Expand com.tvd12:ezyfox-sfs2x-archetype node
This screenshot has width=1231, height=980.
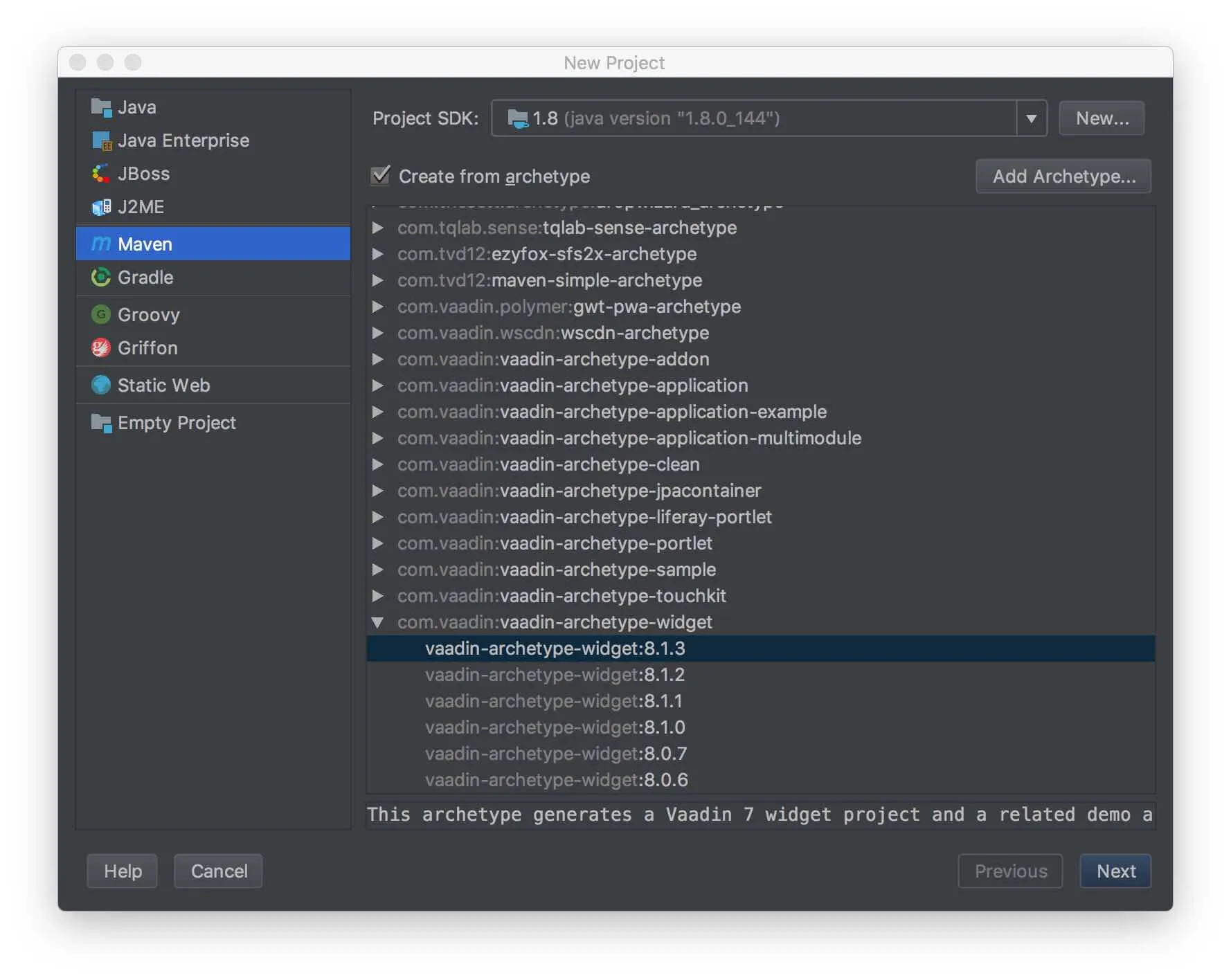tap(377, 254)
